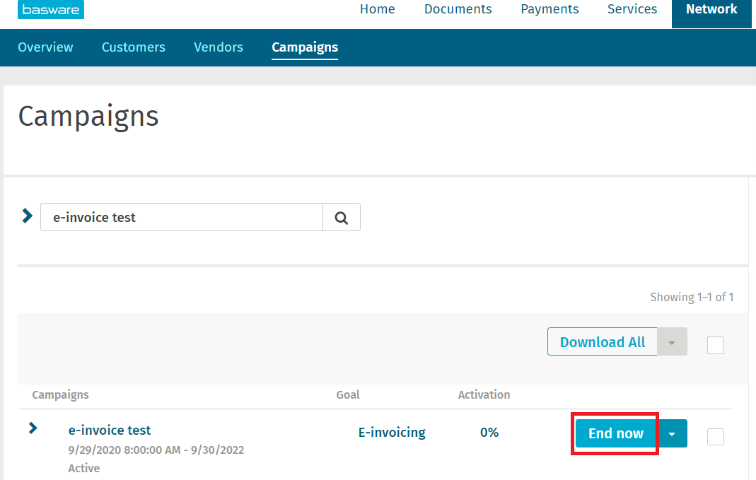Expand the search filter chevron
This screenshot has width=756, height=480.
[x=27, y=216]
